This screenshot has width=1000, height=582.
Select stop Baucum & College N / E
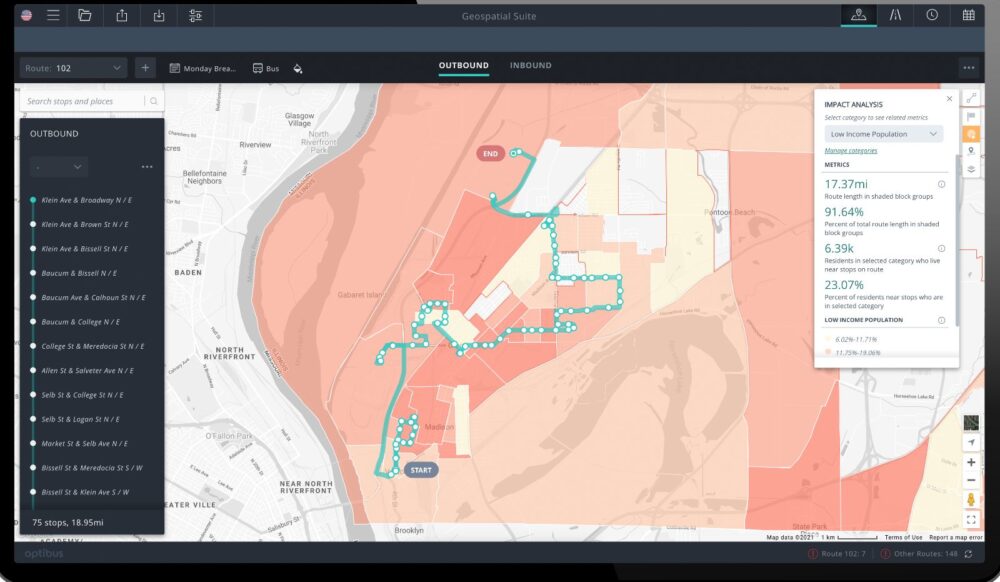(x=80, y=322)
